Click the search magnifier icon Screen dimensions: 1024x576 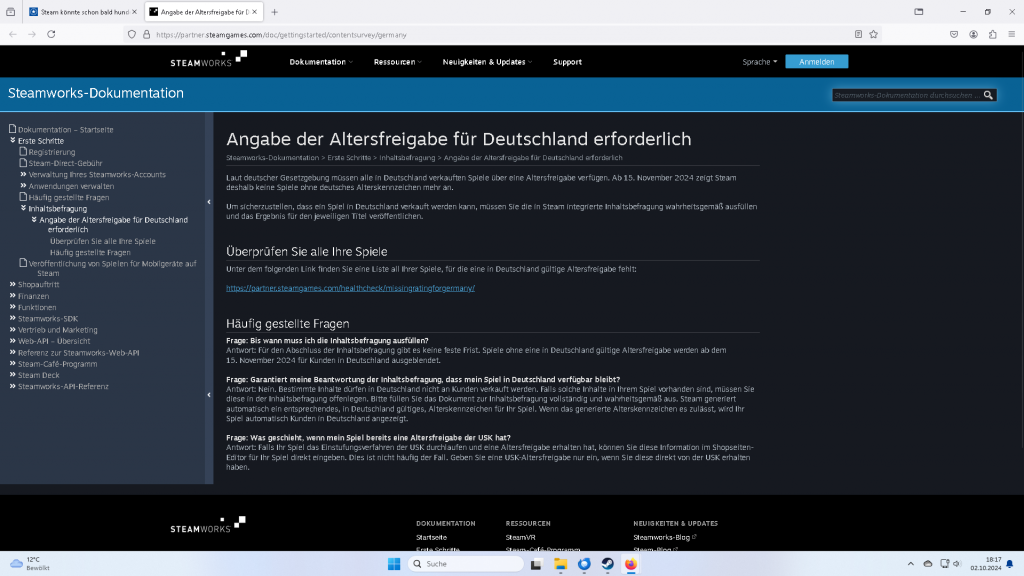click(x=988, y=95)
